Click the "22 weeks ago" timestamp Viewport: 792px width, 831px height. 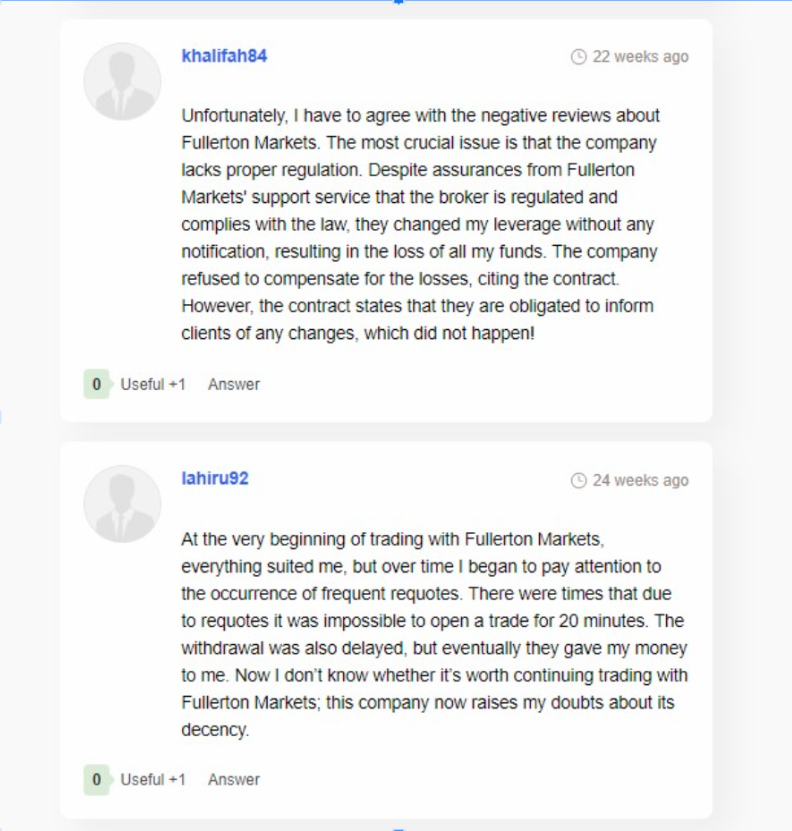[x=640, y=57]
